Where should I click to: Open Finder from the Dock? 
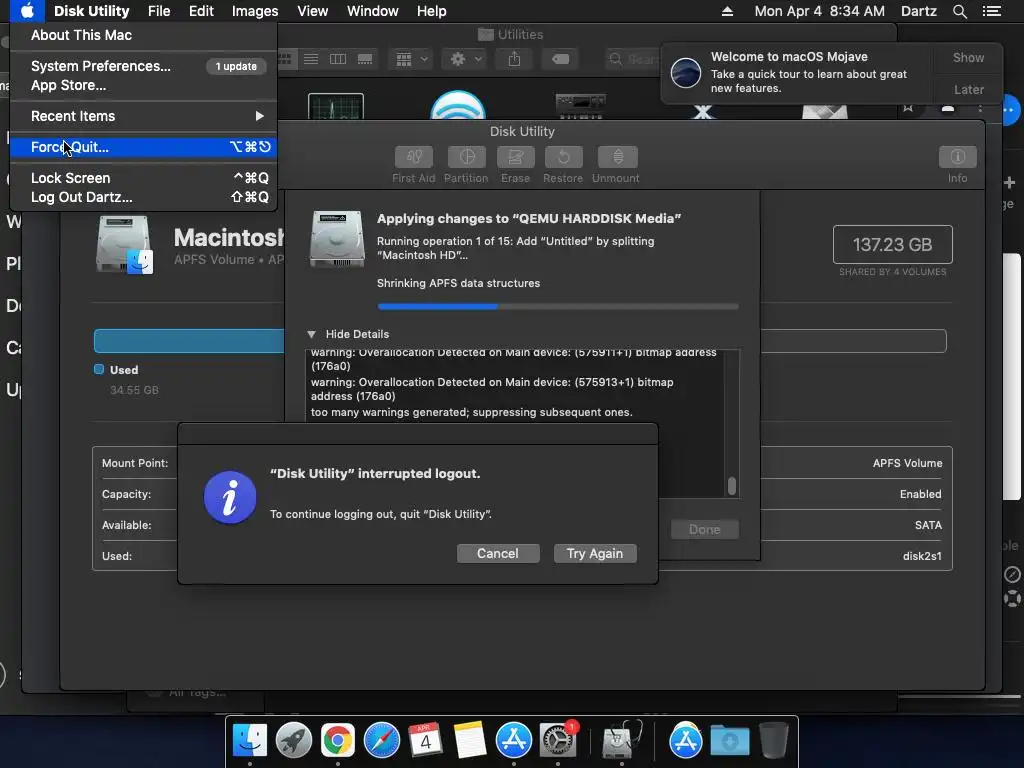pos(250,741)
